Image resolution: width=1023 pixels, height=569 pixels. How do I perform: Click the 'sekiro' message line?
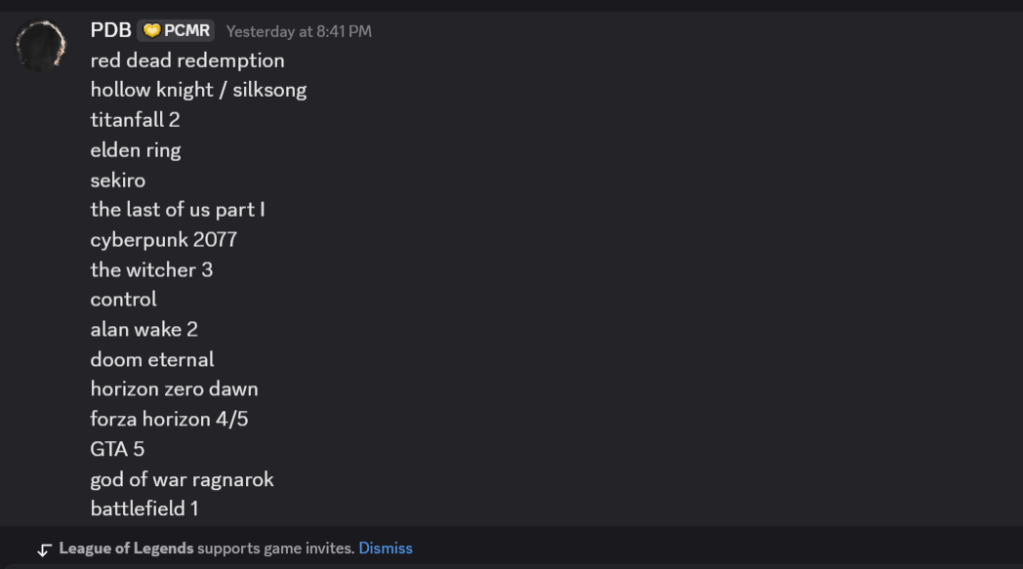118,180
